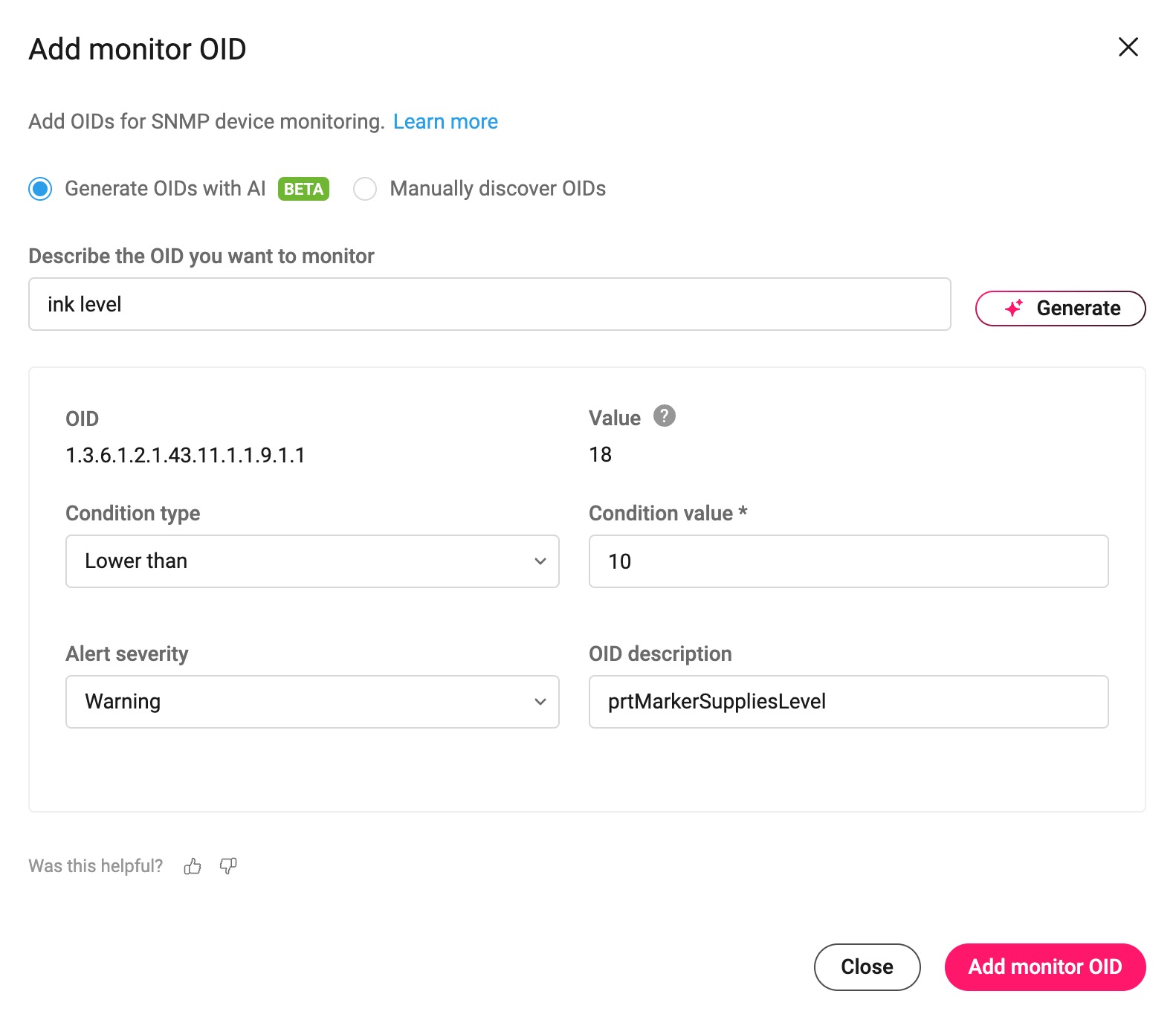
Task: Click the 'Alert severity' label
Action: 126,653
